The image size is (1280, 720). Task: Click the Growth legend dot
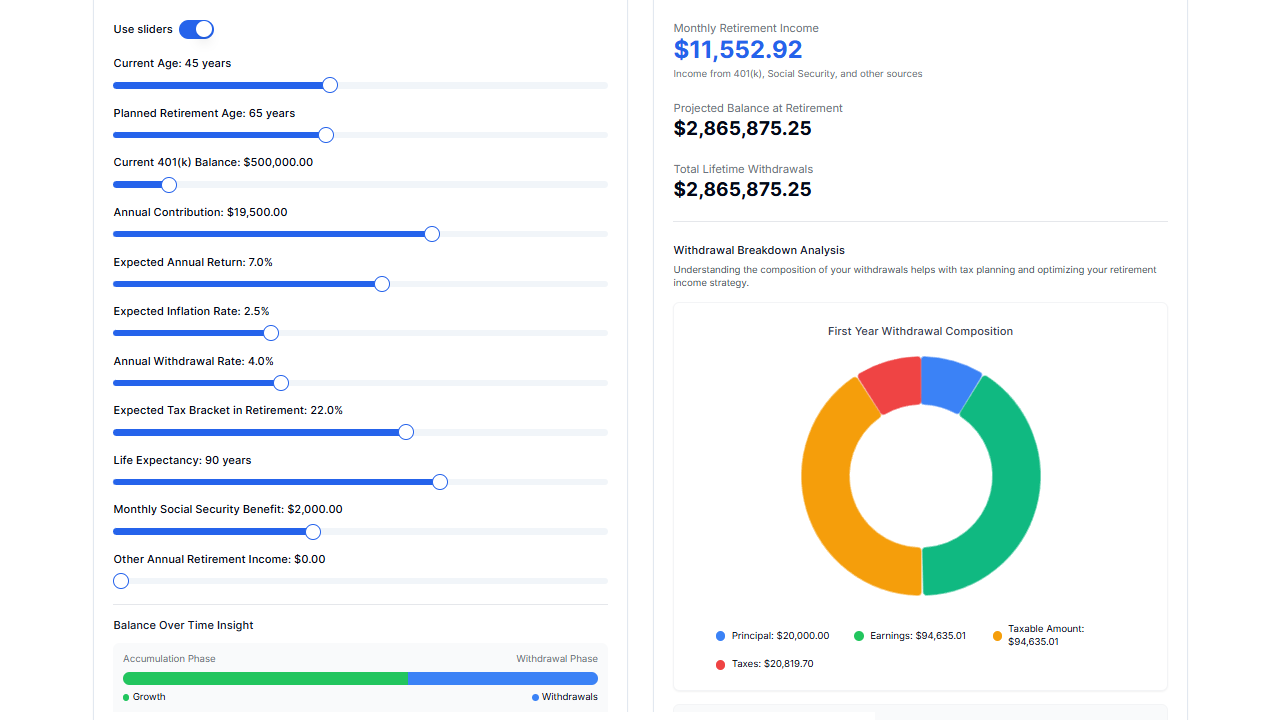coord(125,697)
